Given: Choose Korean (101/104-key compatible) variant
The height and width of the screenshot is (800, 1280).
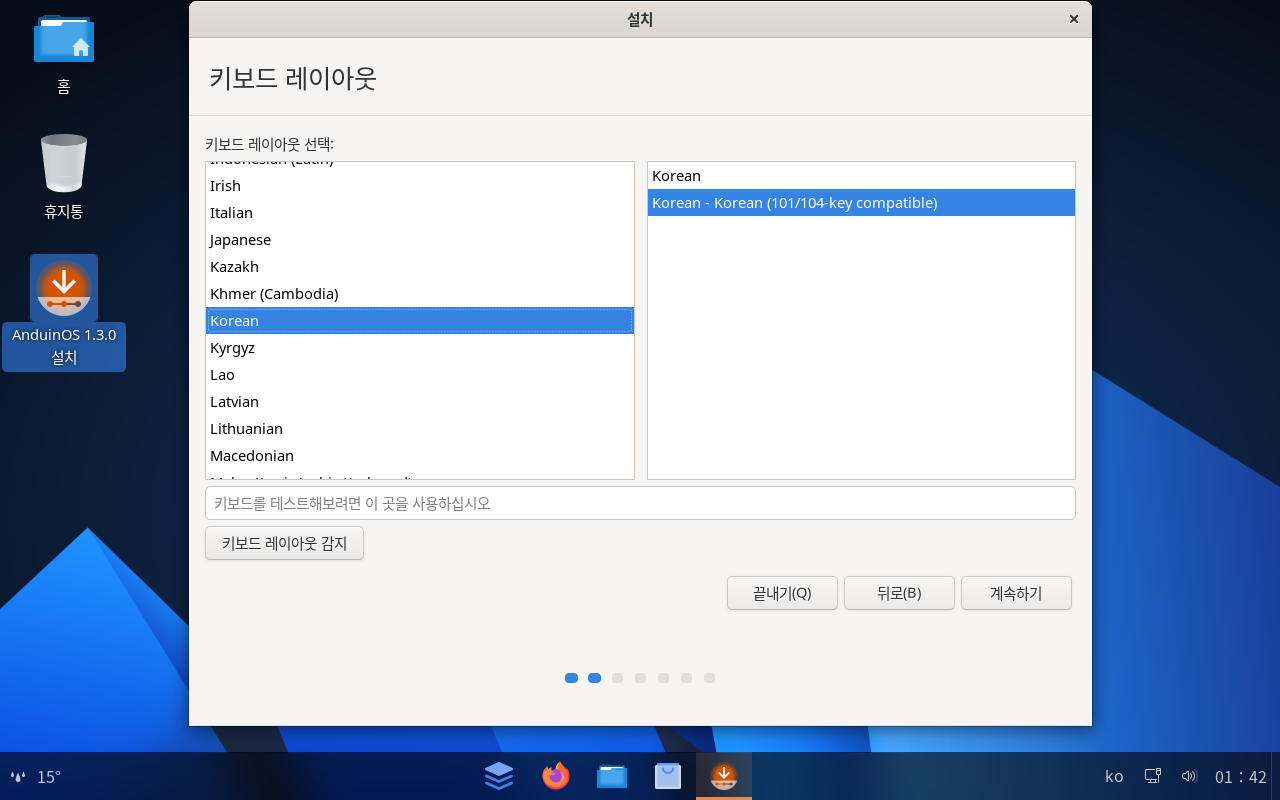Looking at the screenshot, I should click(861, 203).
